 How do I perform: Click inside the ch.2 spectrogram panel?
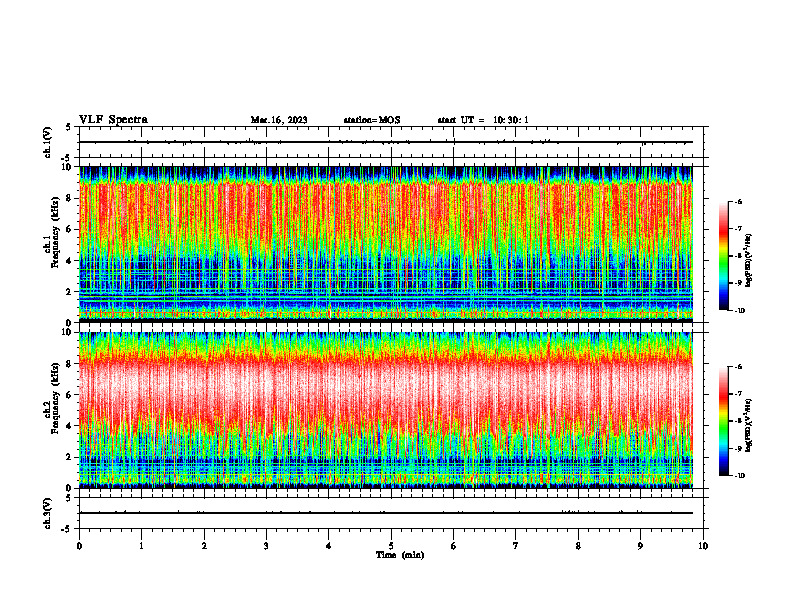pyautogui.click(x=386, y=410)
